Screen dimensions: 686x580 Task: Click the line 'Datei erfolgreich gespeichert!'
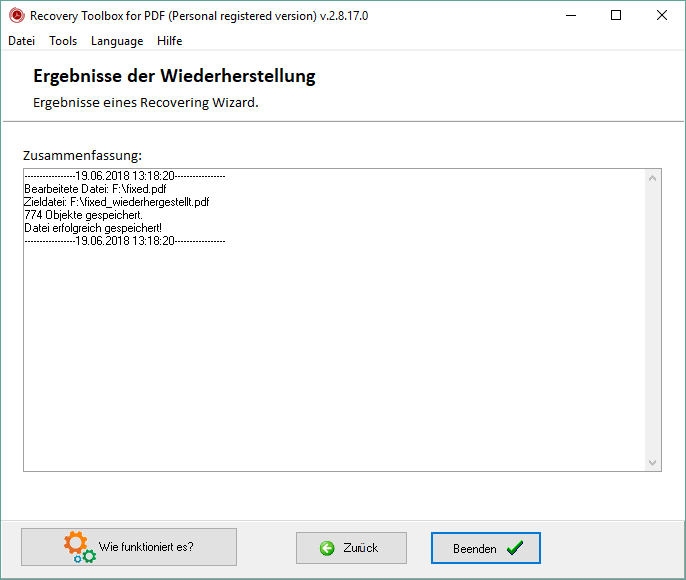pyautogui.click(x=93, y=228)
